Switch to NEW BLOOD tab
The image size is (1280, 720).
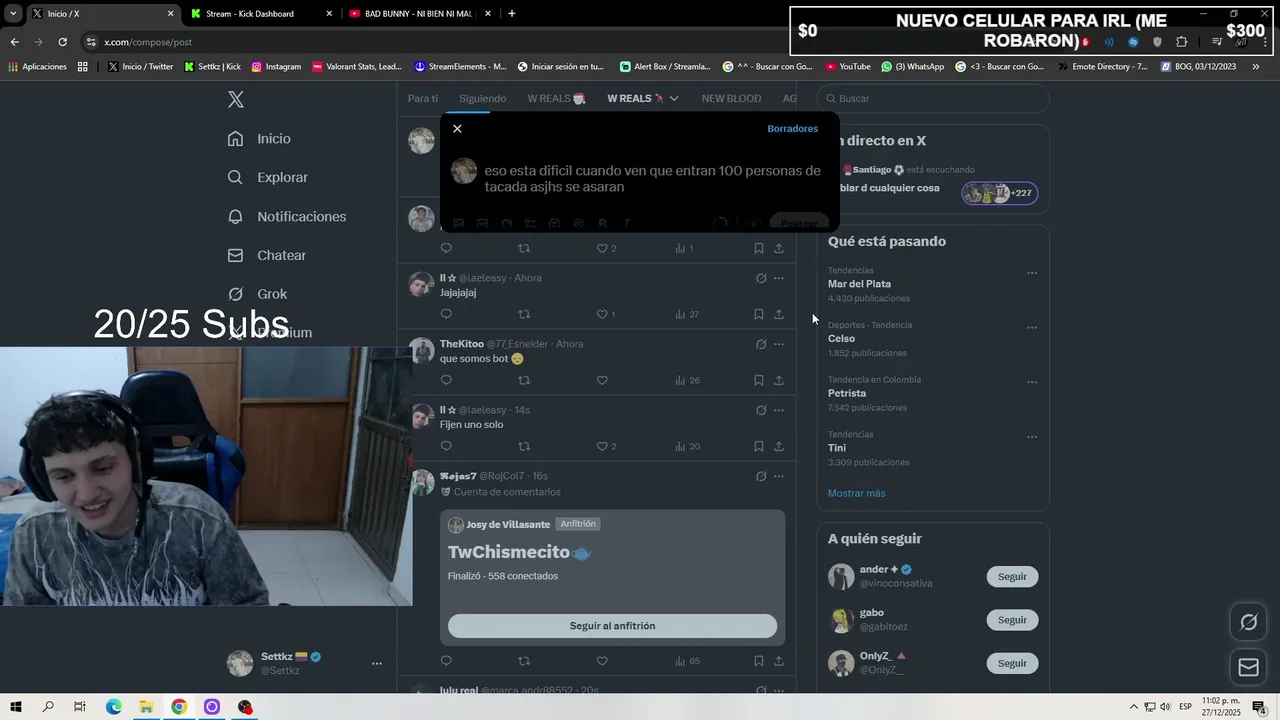point(731,98)
